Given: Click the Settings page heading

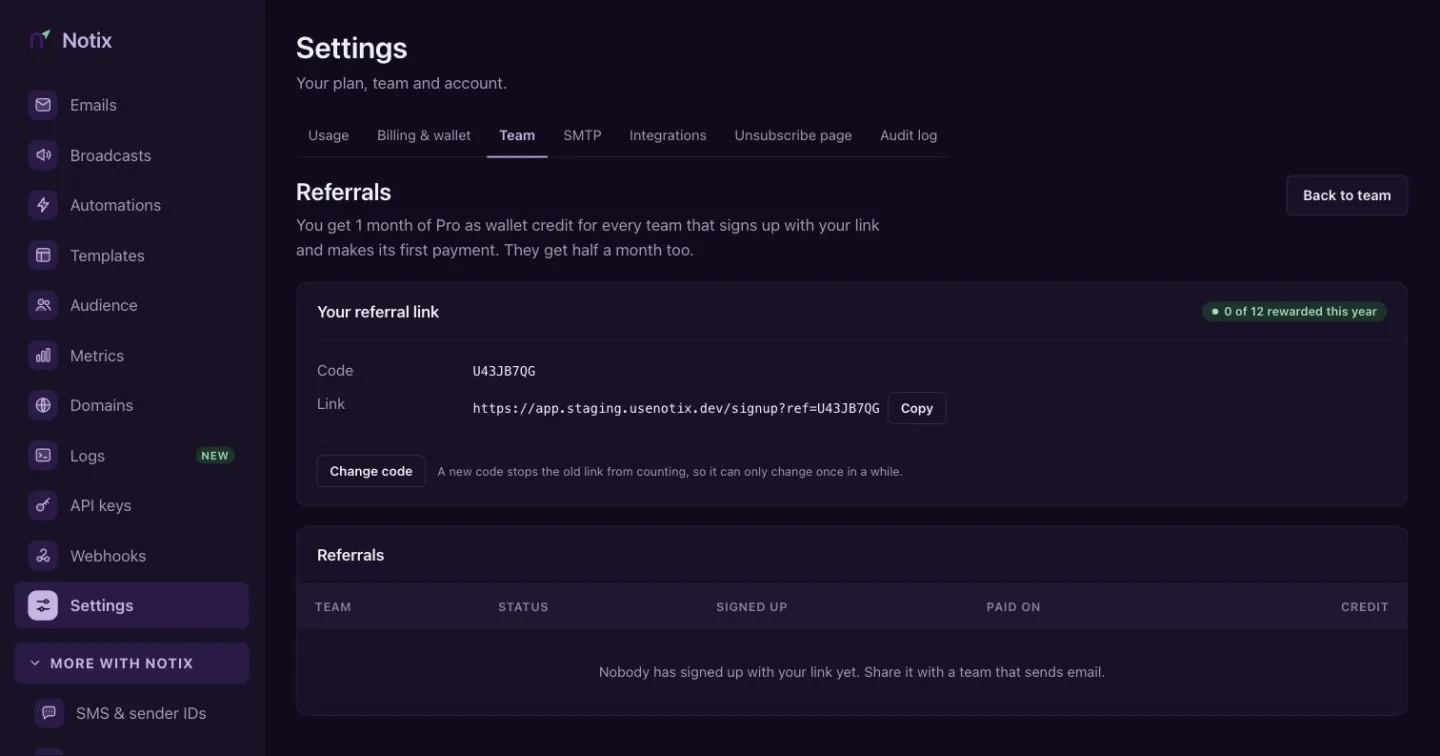Looking at the screenshot, I should pyautogui.click(x=352, y=48).
